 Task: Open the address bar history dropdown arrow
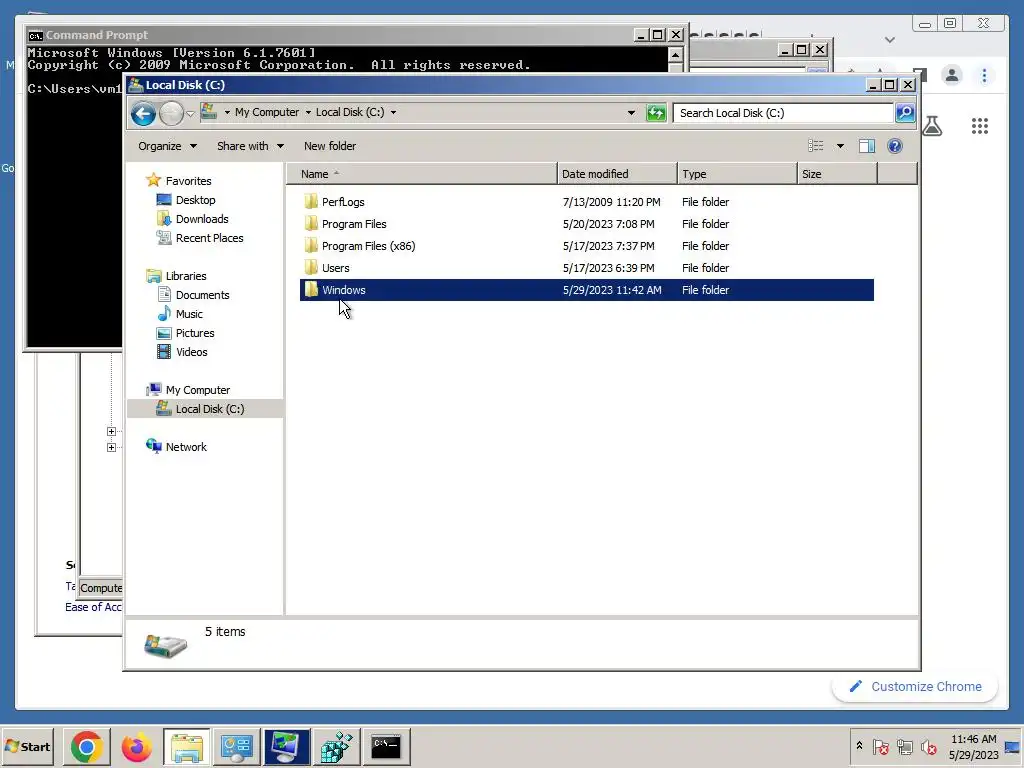click(x=631, y=113)
